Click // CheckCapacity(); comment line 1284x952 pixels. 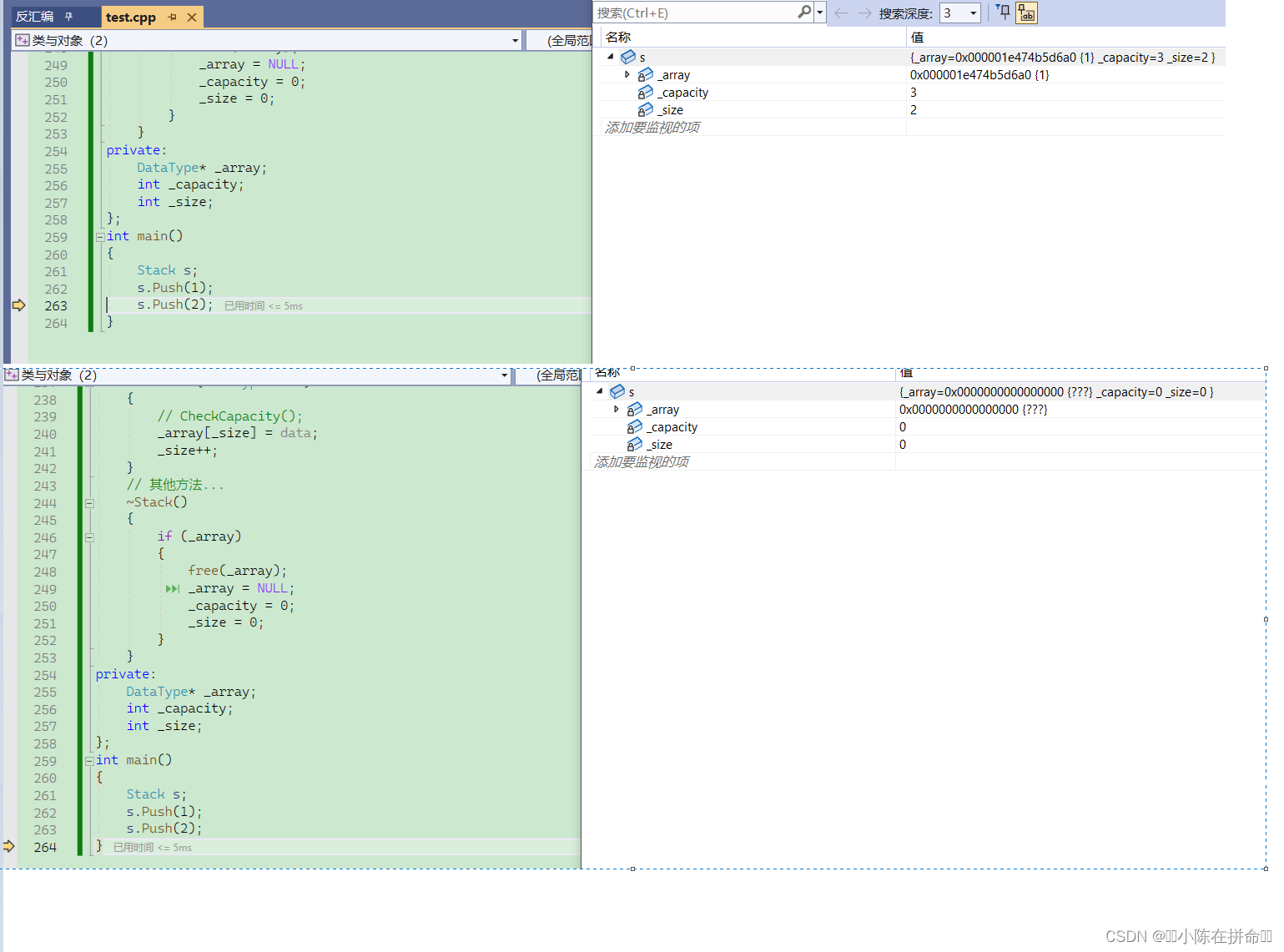pos(229,416)
